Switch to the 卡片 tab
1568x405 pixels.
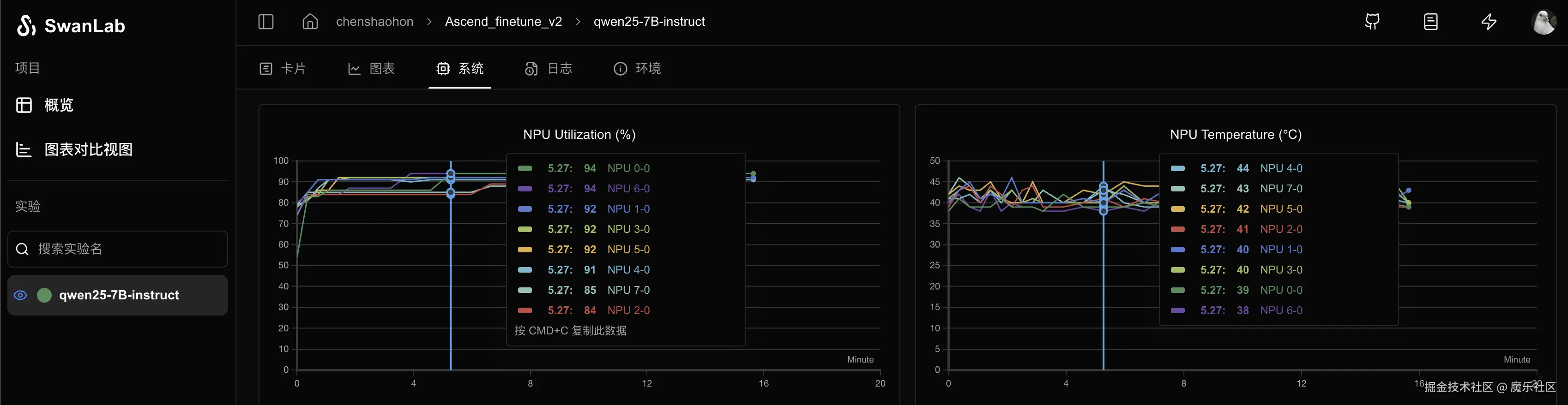point(283,69)
